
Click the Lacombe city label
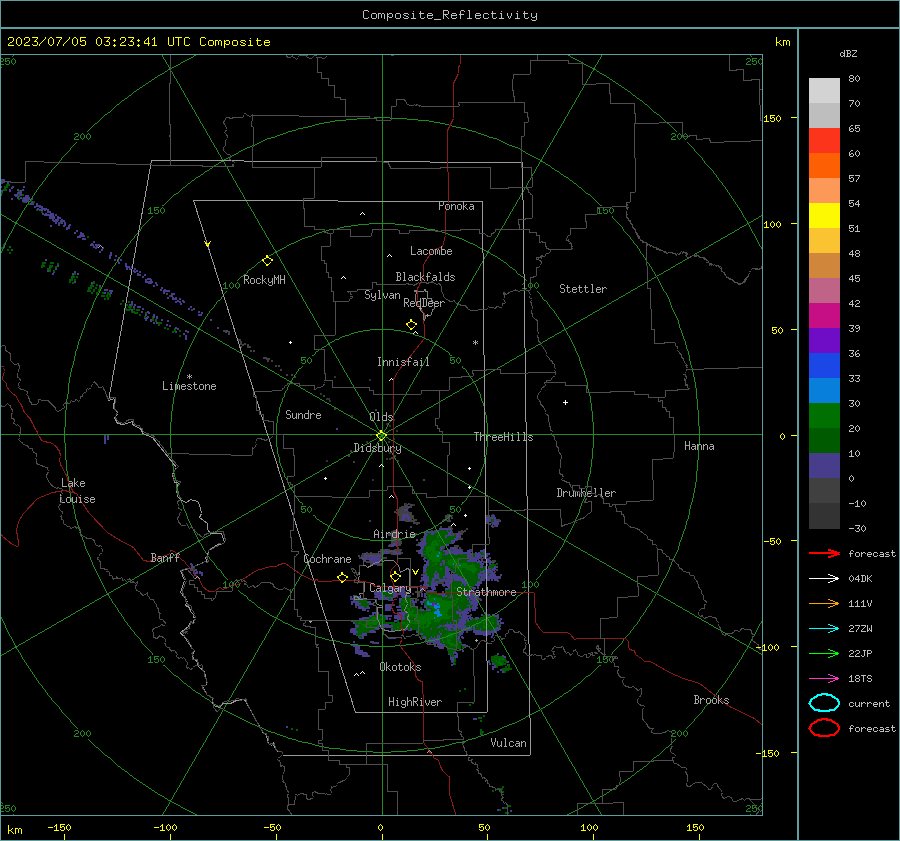431,251
